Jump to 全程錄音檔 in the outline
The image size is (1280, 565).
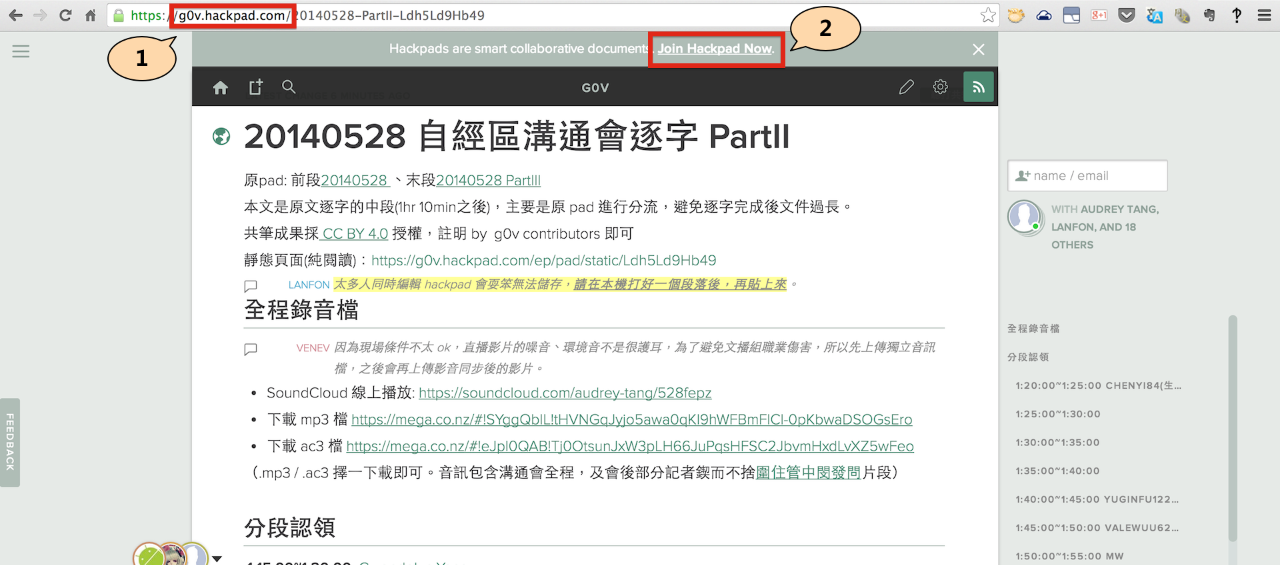coord(1034,328)
